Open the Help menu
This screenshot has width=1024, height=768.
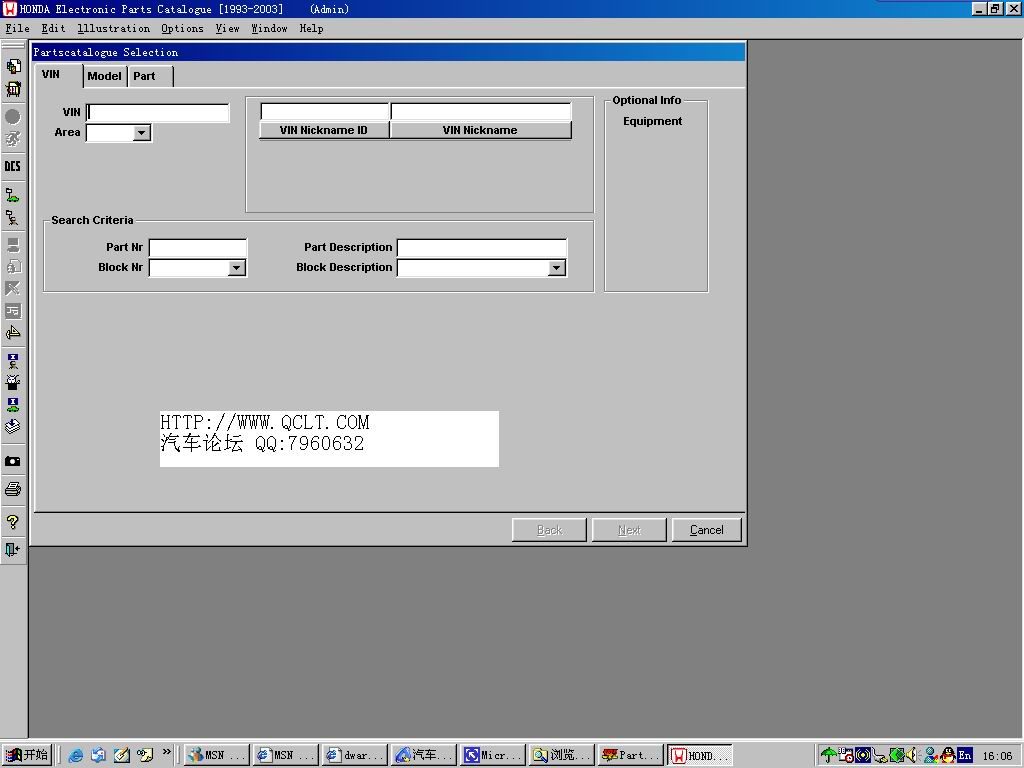tap(312, 28)
